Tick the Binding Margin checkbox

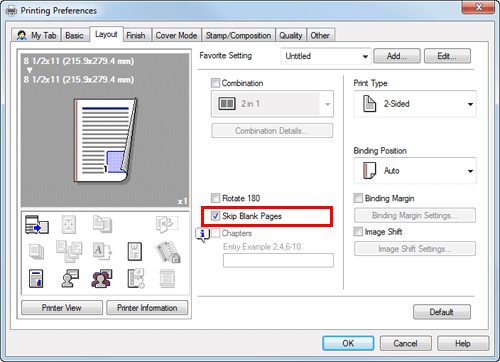pyautogui.click(x=358, y=198)
